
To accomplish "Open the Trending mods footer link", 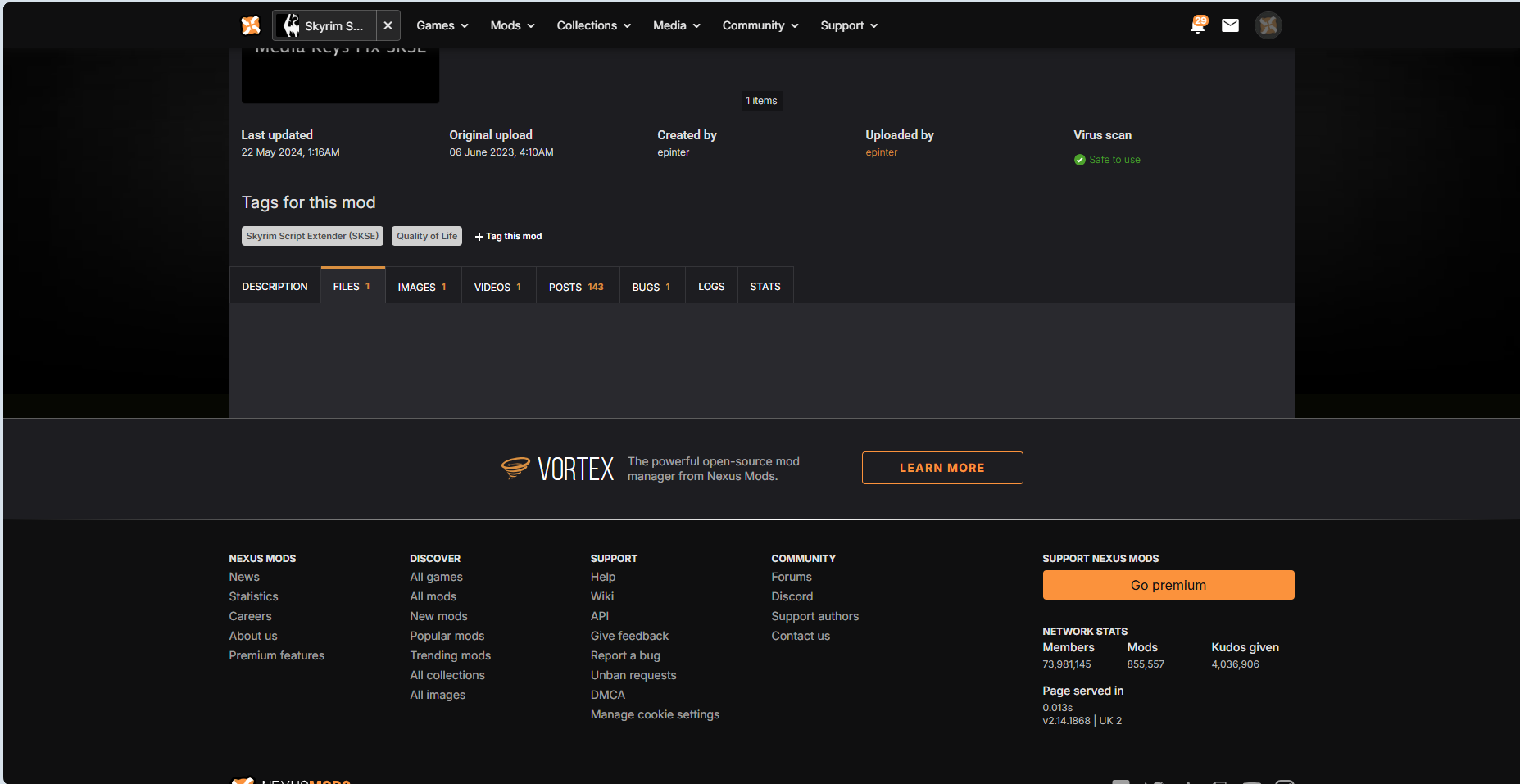I will click(x=451, y=655).
